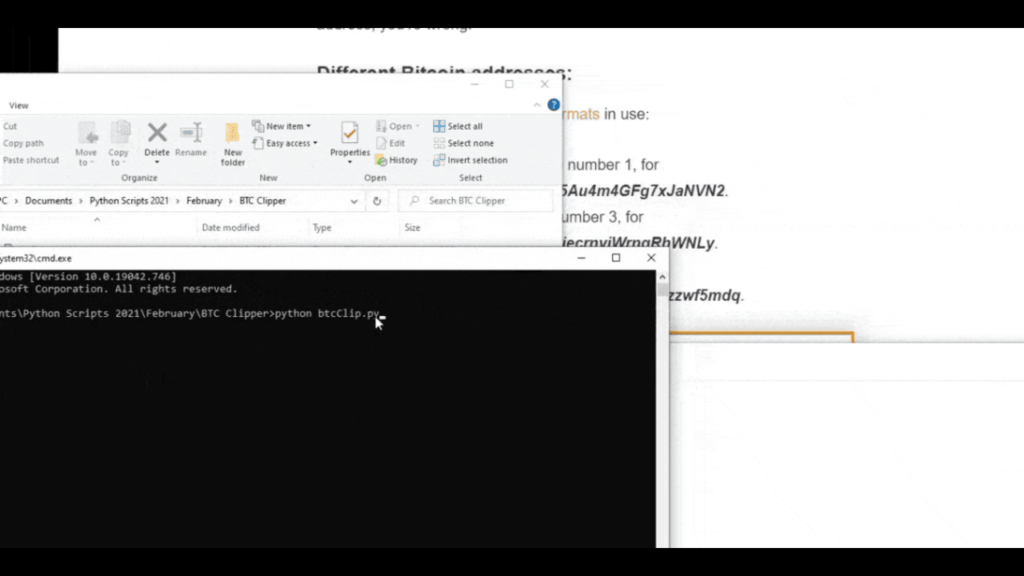This screenshot has height=576, width=1024.
Task: Sort files by Name column
Action: [x=14, y=227]
